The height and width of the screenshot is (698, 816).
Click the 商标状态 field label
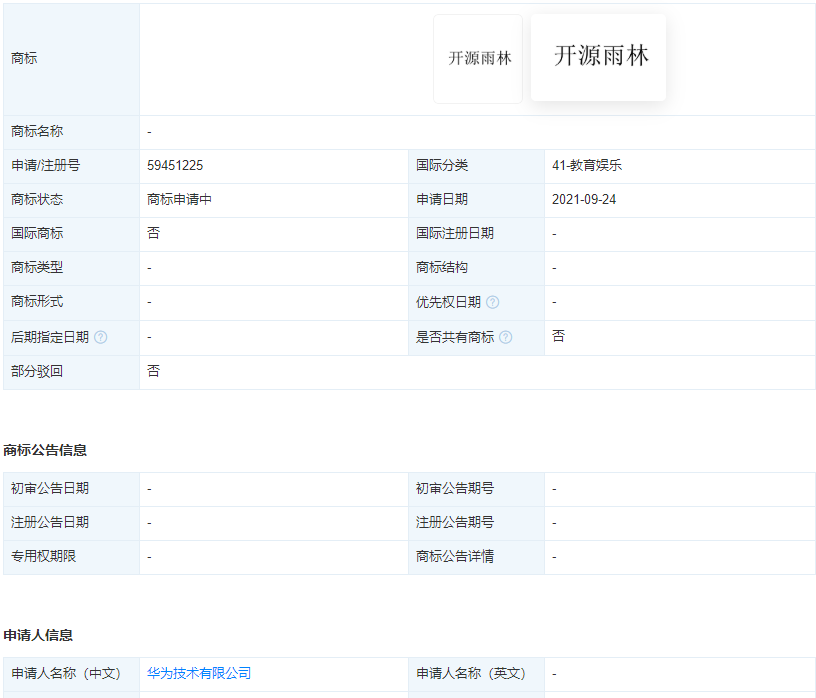pyautogui.click(x=37, y=199)
